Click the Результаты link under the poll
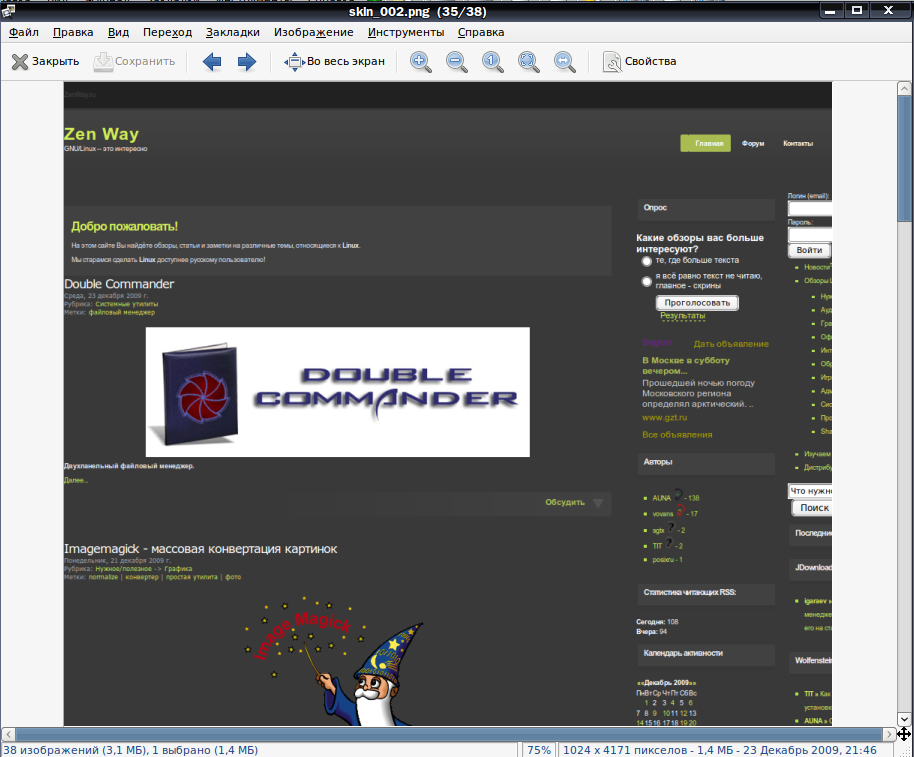The image size is (914, 757). [x=683, y=316]
